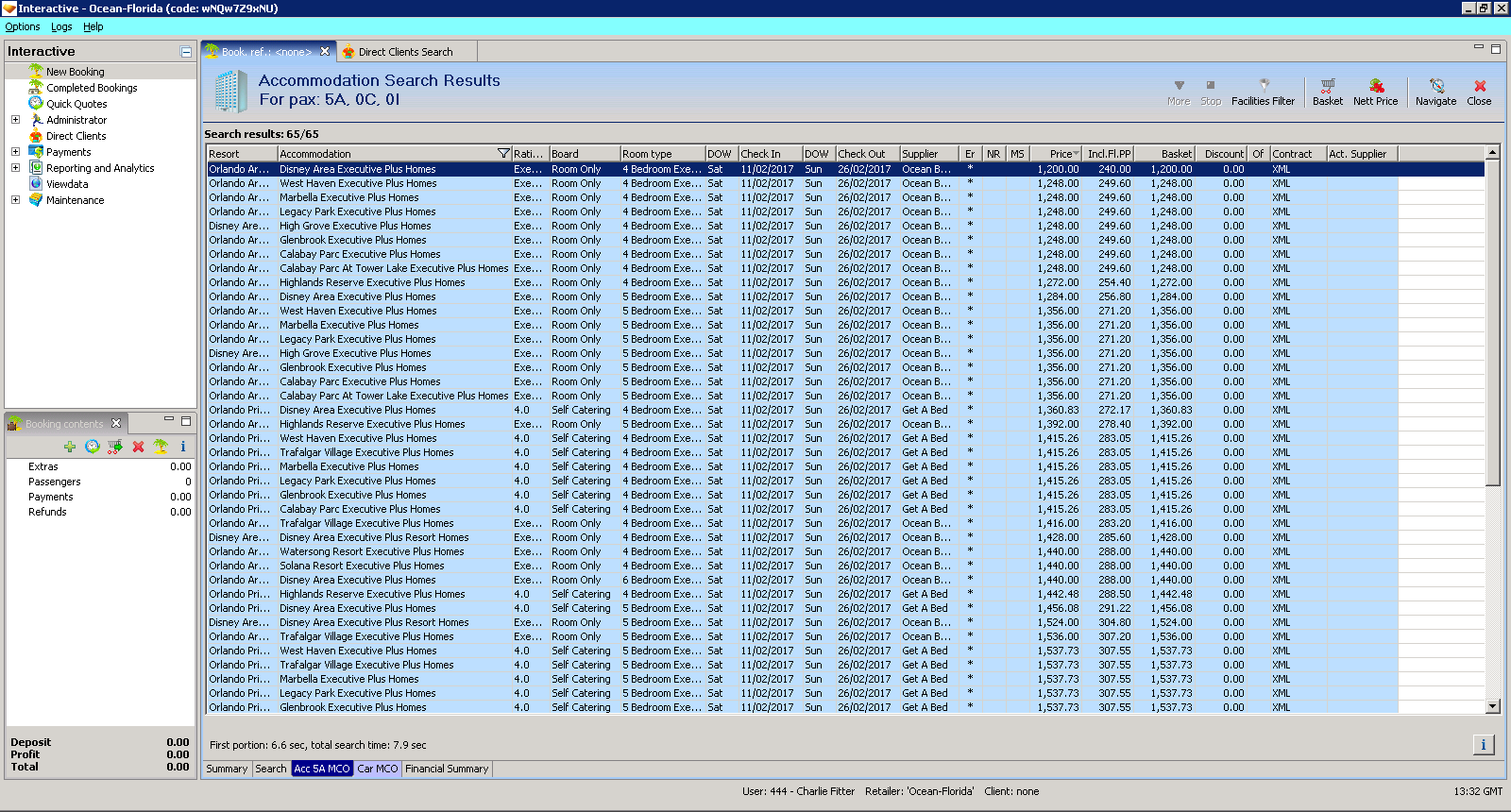The image size is (1511, 812).
Task: Close the Book. ref. tab
Action: [x=325, y=51]
